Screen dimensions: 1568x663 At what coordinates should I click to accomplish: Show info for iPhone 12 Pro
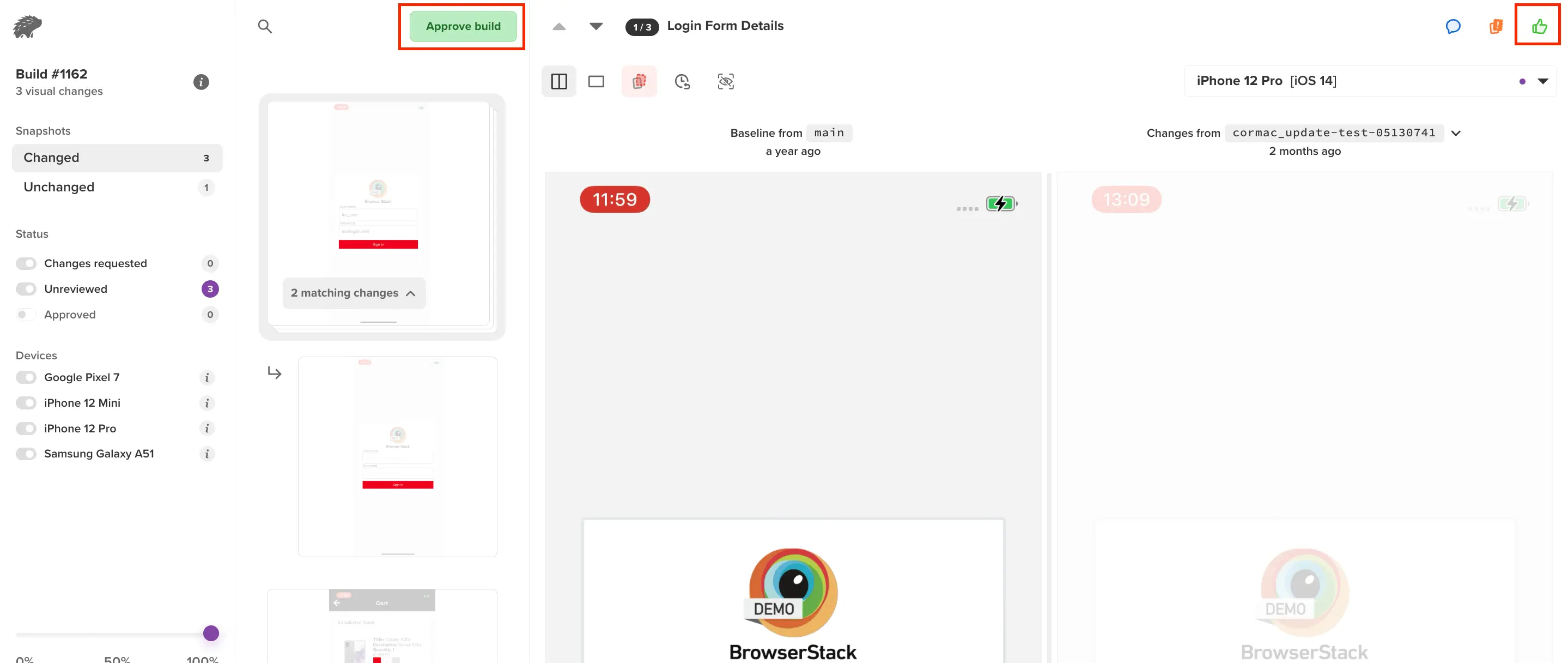click(207, 429)
